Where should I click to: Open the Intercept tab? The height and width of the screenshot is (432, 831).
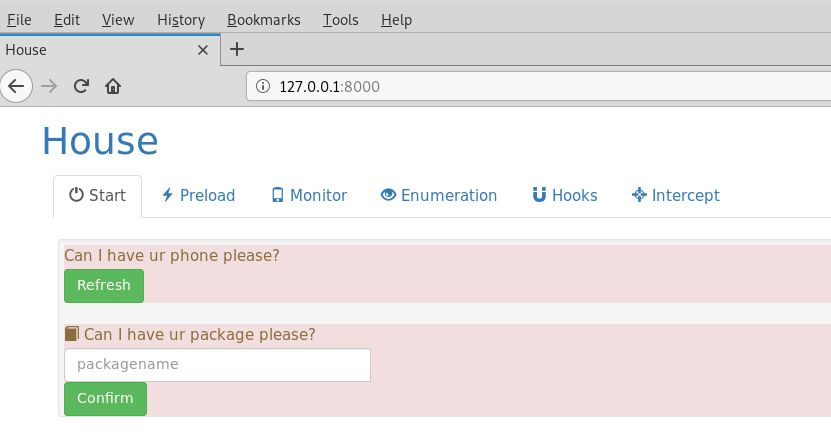pos(675,196)
